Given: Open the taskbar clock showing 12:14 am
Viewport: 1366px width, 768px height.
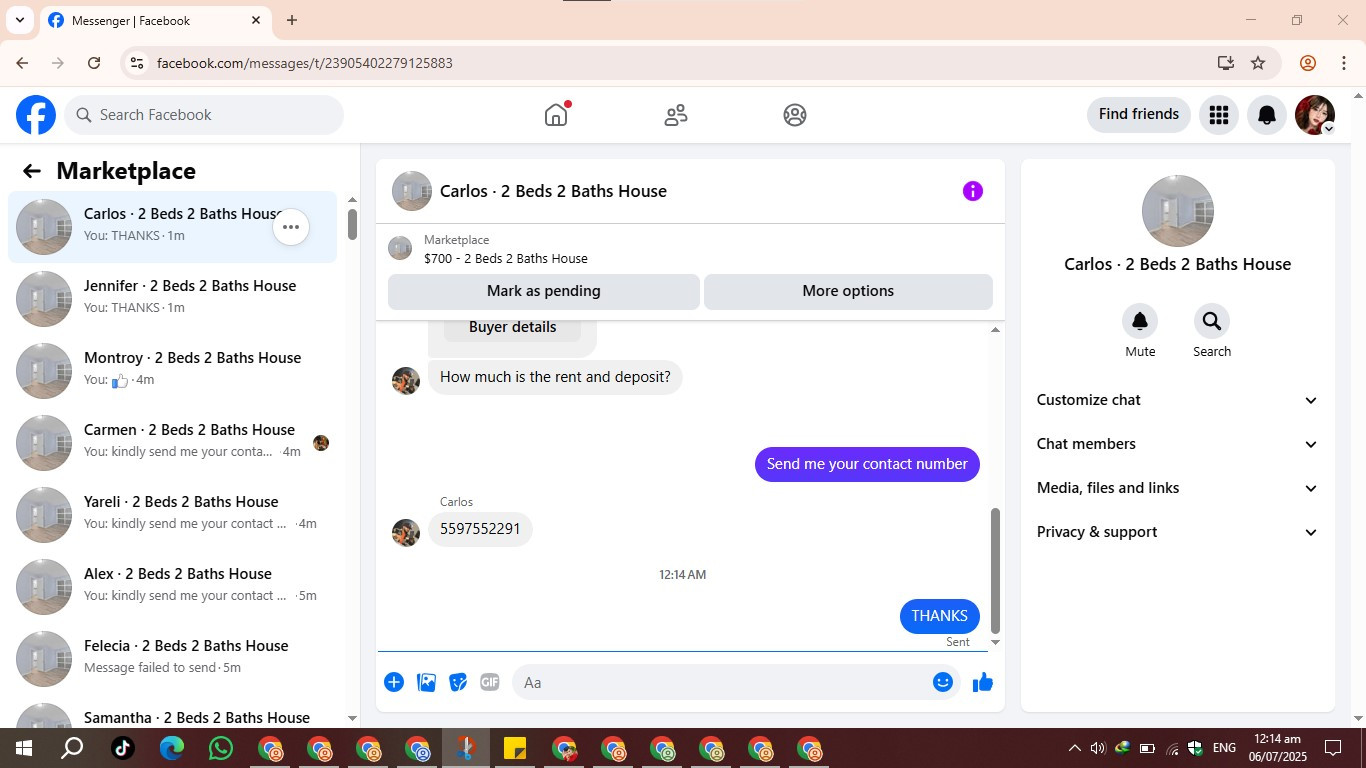Looking at the screenshot, I should point(1277,748).
